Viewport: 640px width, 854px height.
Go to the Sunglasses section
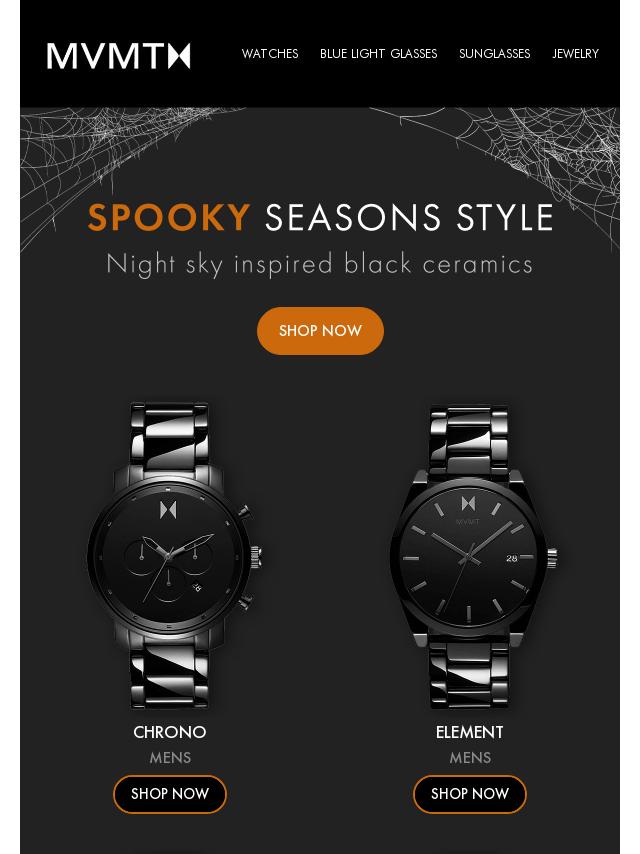click(x=495, y=53)
